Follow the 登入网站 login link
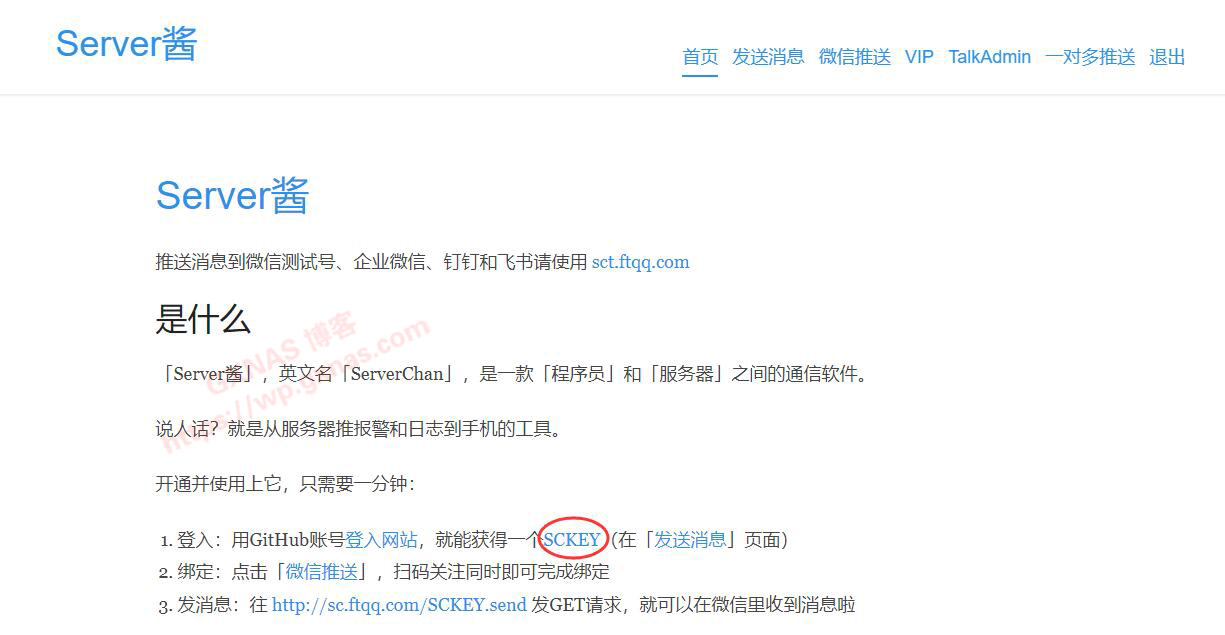1225x635 pixels. [381, 540]
